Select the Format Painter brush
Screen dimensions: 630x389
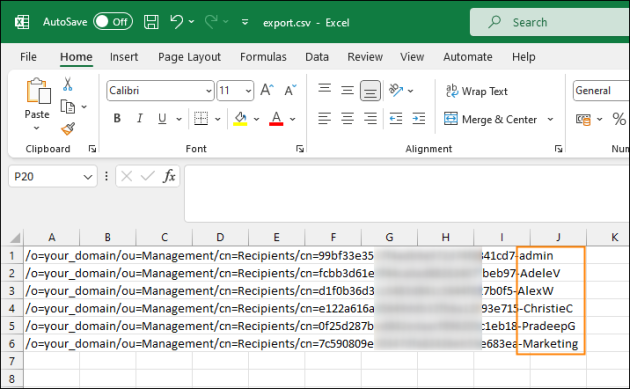pyautogui.click(x=68, y=129)
